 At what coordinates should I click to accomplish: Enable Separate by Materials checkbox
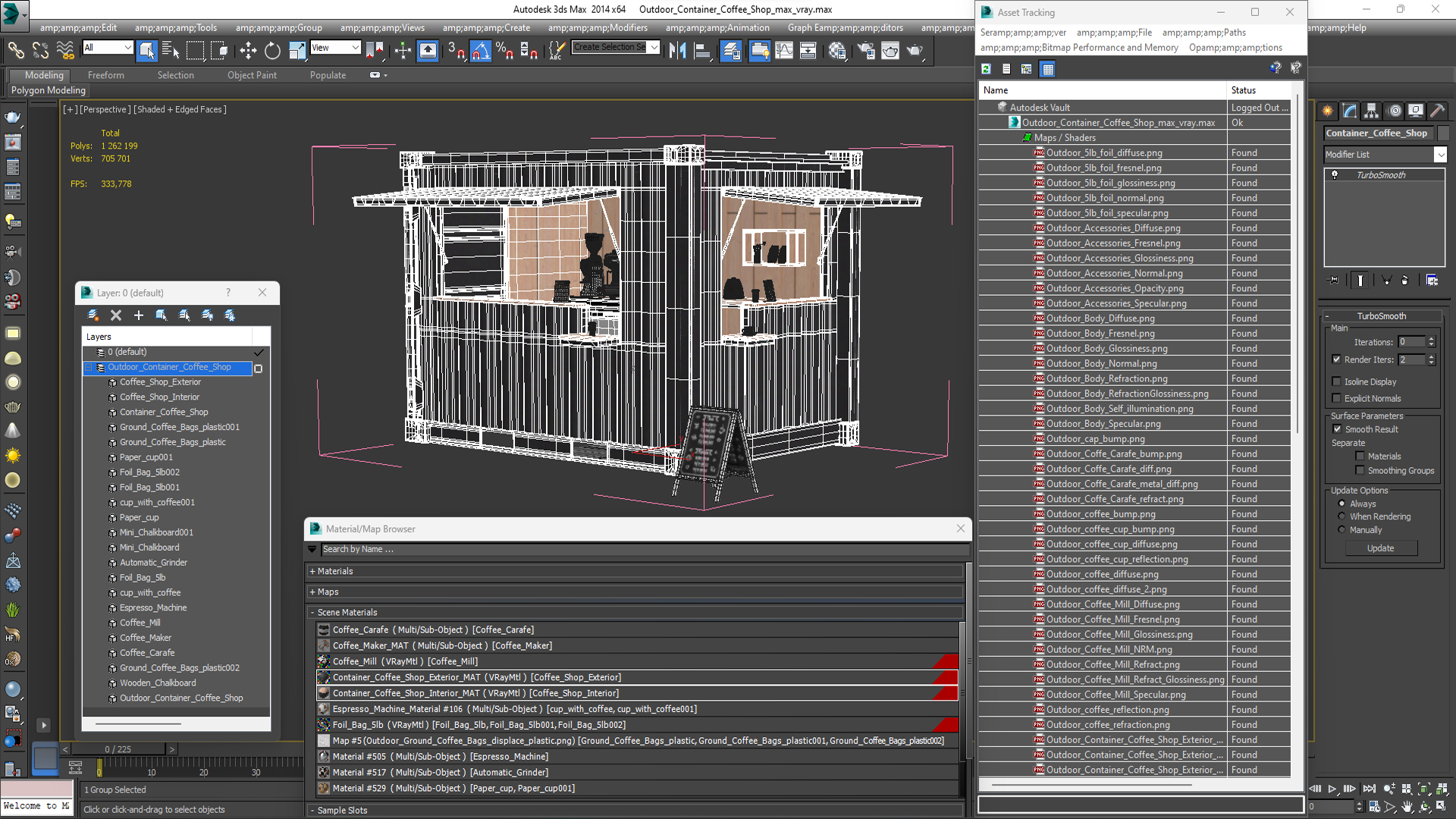(x=1360, y=456)
